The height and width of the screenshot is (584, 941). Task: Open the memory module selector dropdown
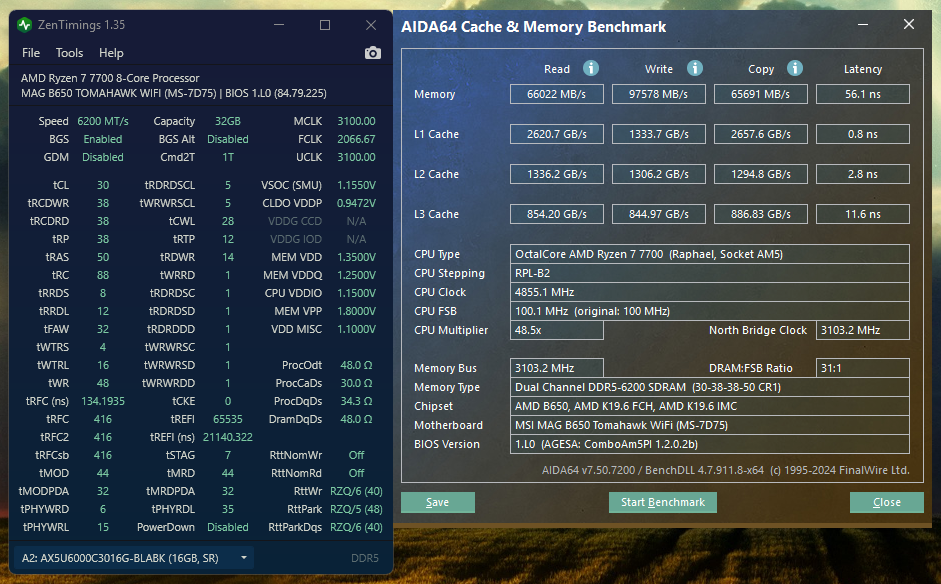point(134,558)
